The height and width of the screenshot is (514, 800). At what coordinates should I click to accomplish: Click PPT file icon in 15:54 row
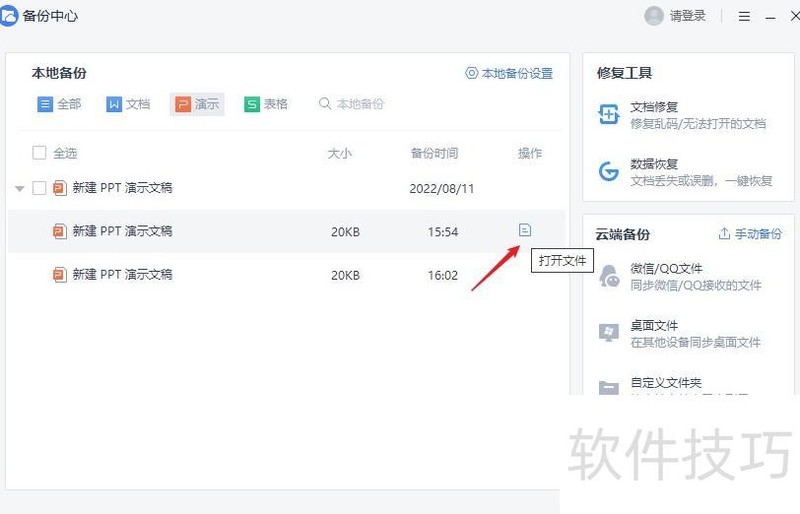(x=60, y=231)
